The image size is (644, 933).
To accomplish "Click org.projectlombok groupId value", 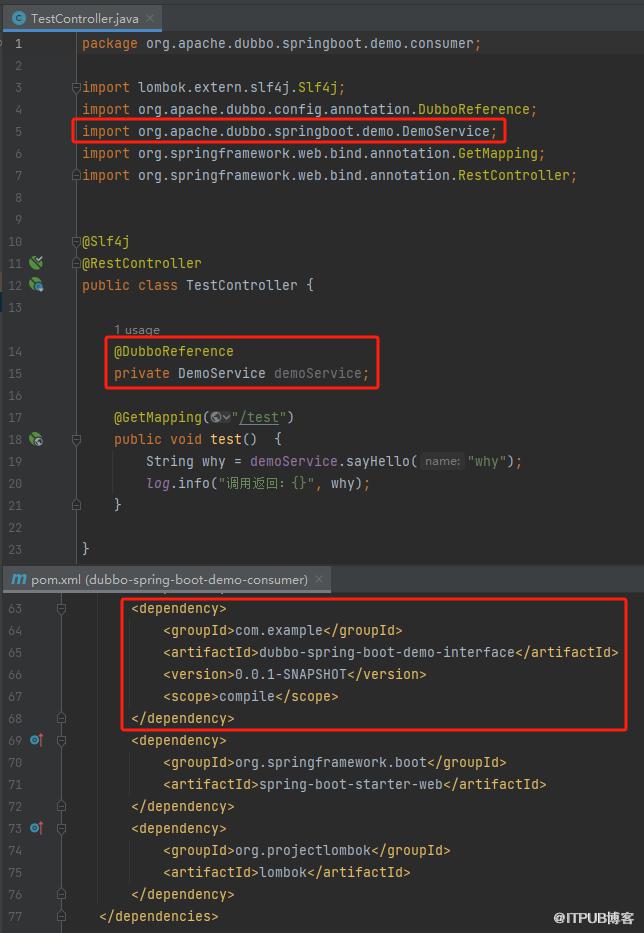I will click(x=303, y=850).
